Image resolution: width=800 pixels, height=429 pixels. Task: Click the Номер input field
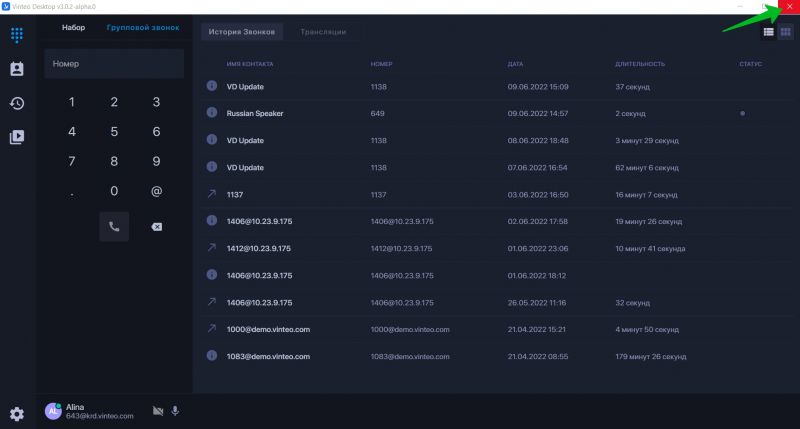[113, 64]
